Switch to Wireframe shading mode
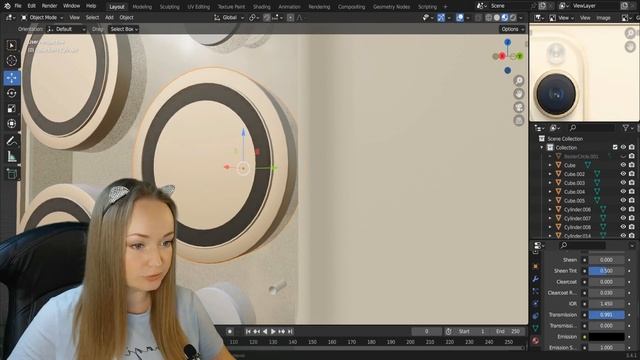The width and height of the screenshot is (640, 360). pyautogui.click(x=489, y=18)
